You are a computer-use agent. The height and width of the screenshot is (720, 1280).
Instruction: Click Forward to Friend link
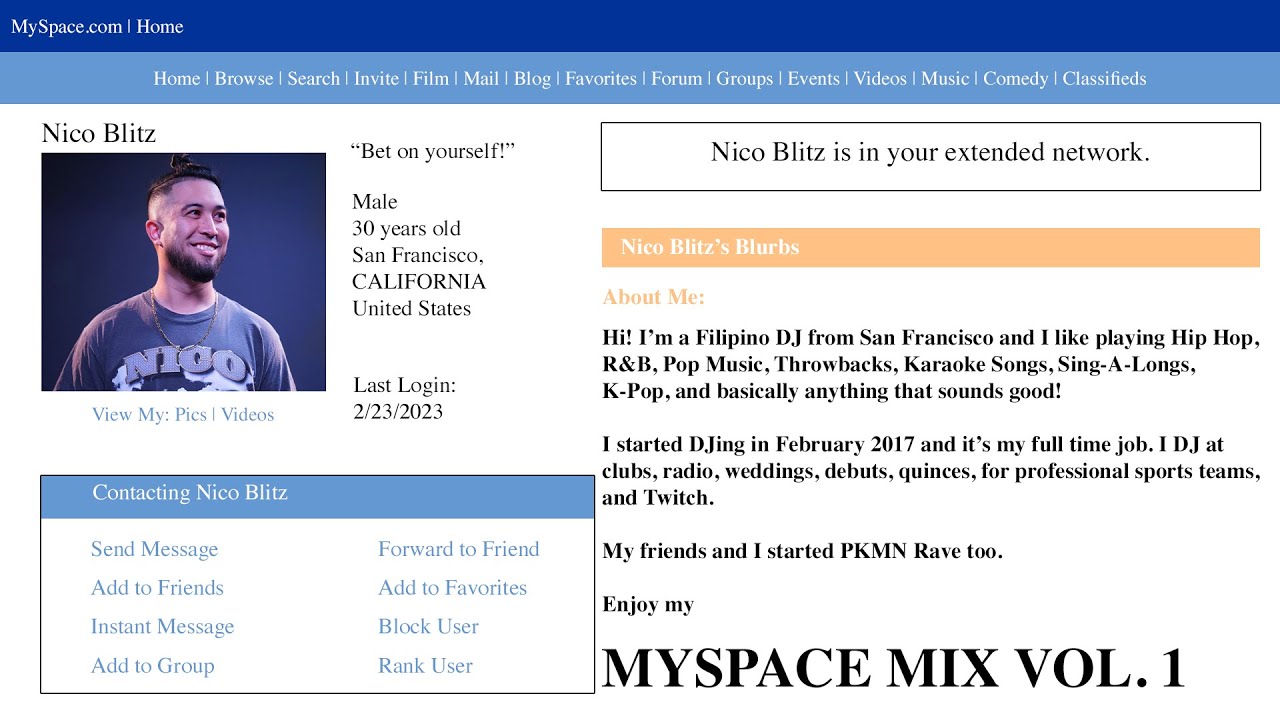point(458,549)
